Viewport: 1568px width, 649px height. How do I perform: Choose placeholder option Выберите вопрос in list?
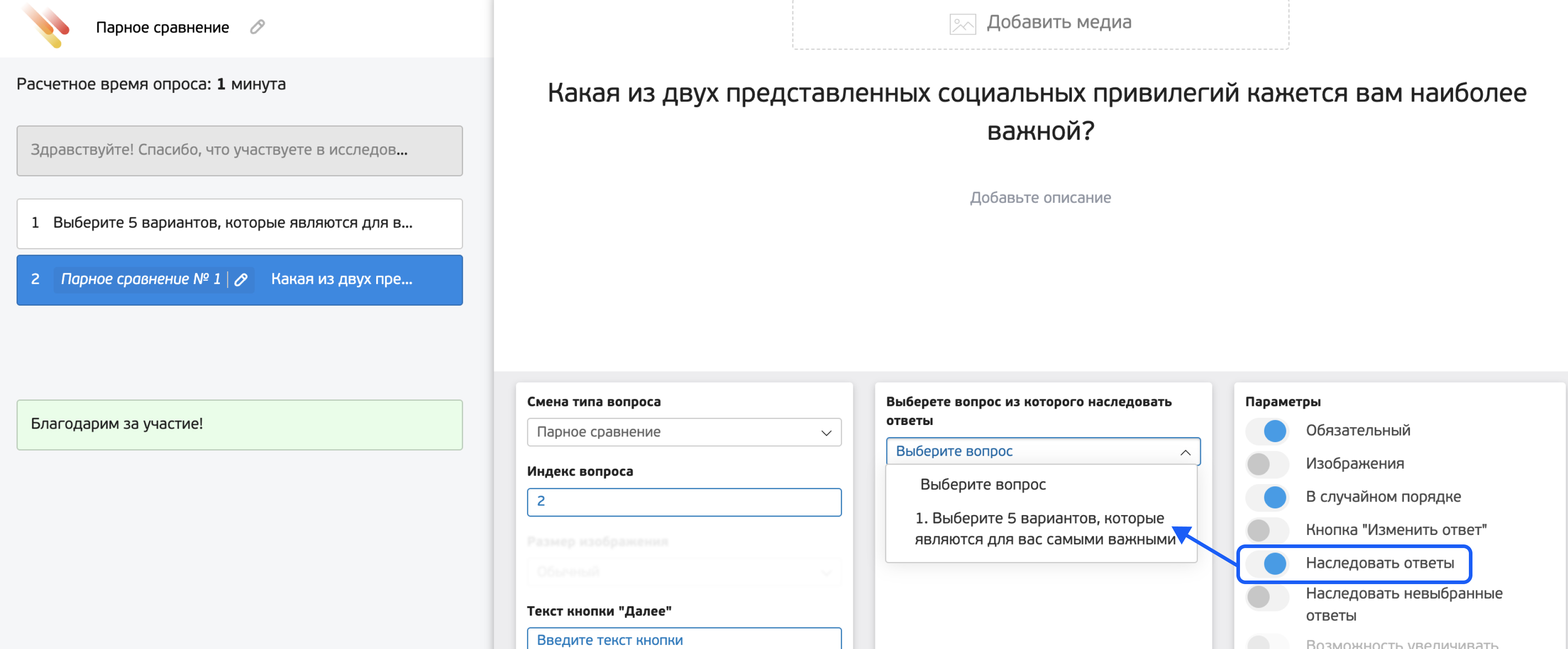982,484
